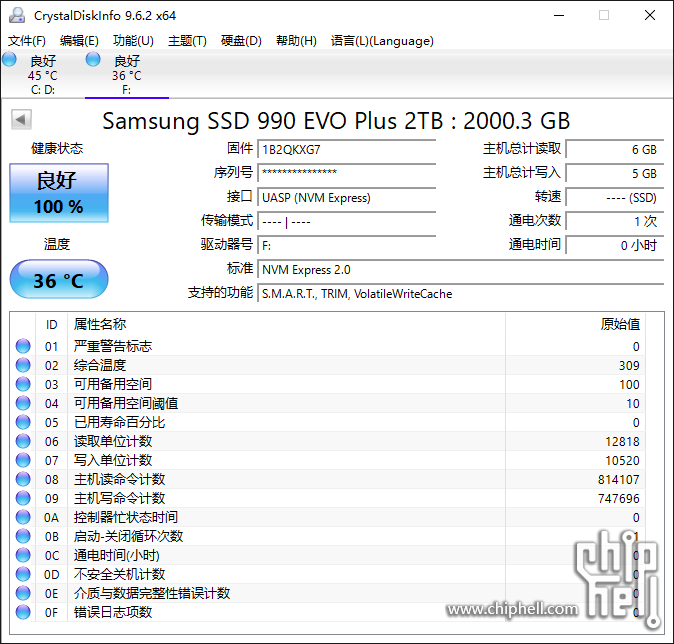Screen dimensions: 674x644
Task: Click the 良好 100 % health status button
Action: (59, 193)
